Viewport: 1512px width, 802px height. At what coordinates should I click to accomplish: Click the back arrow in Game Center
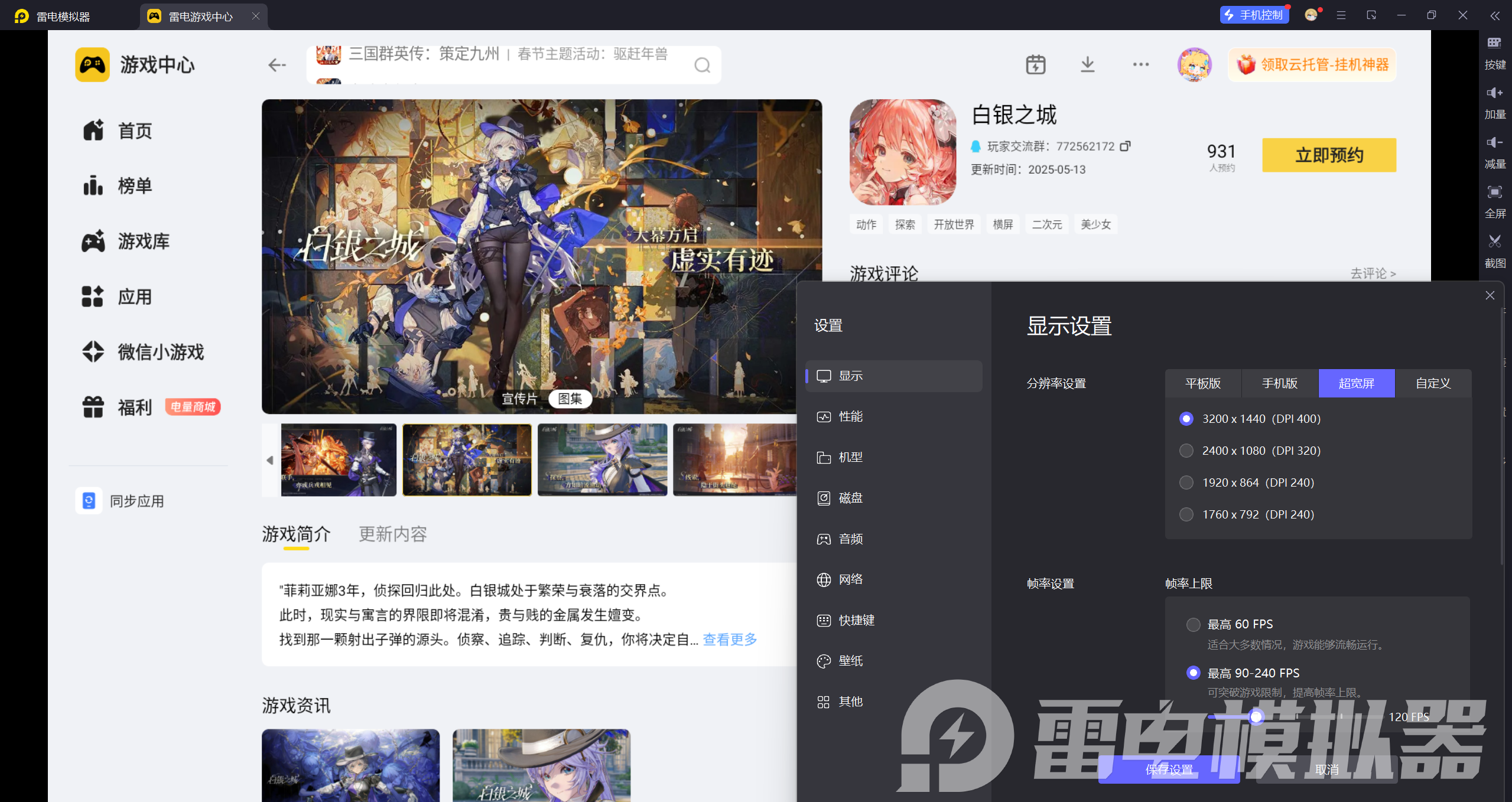click(x=277, y=65)
